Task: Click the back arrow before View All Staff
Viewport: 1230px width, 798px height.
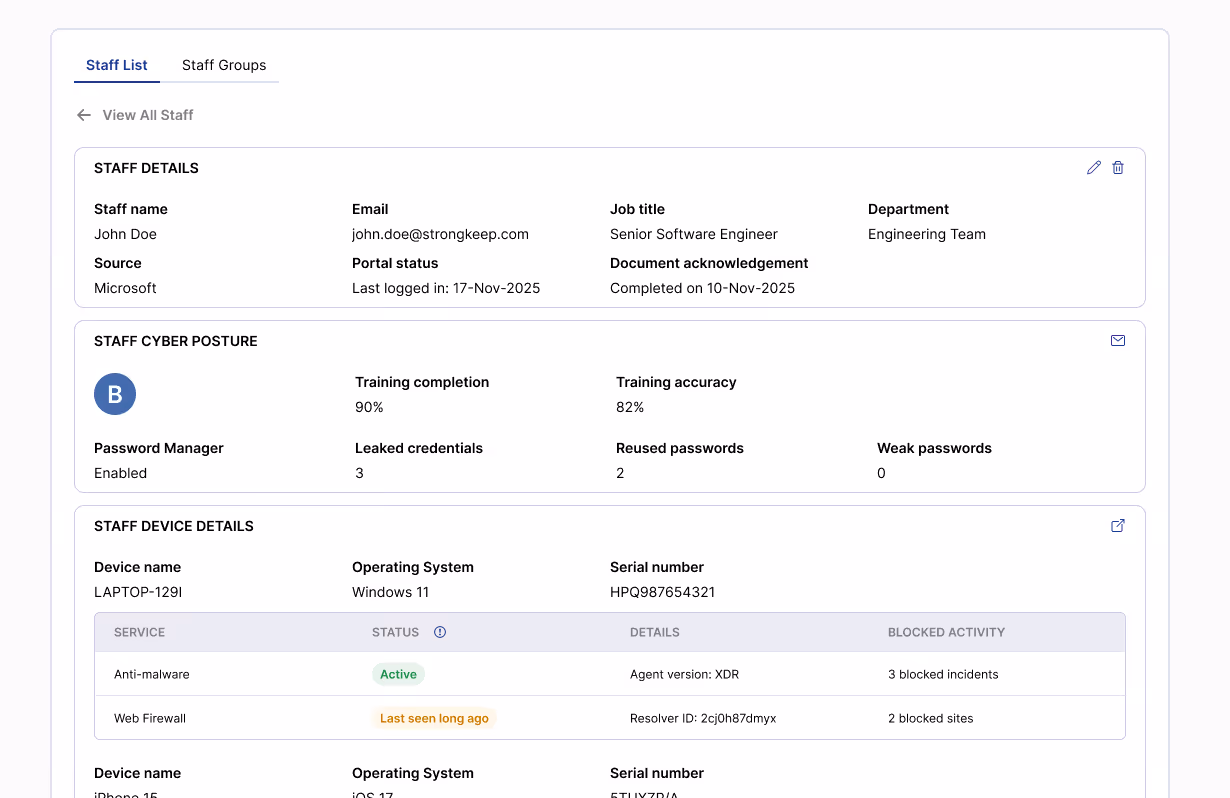Action: (84, 115)
